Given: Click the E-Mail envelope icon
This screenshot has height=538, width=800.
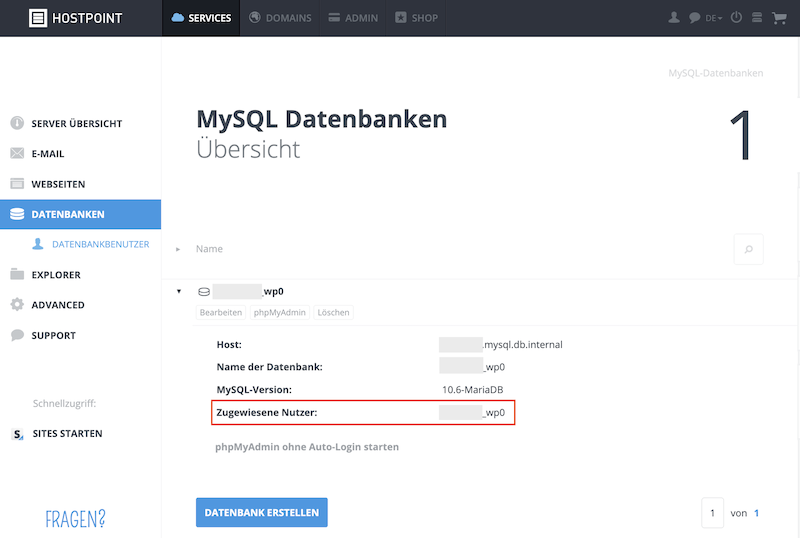Looking at the screenshot, I should coord(17,153).
